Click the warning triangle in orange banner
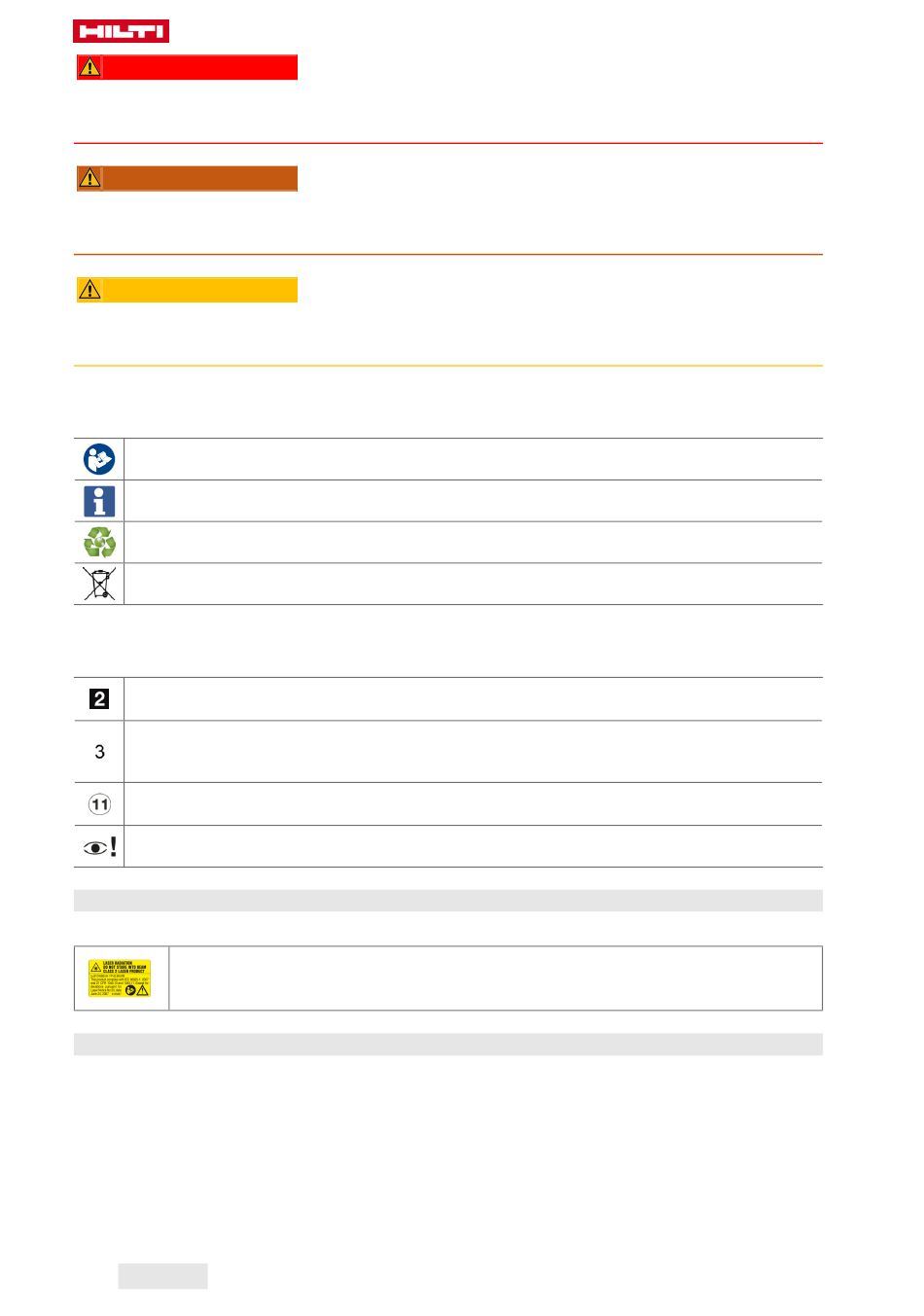The height and width of the screenshot is (1316, 924). pos(89,178)
